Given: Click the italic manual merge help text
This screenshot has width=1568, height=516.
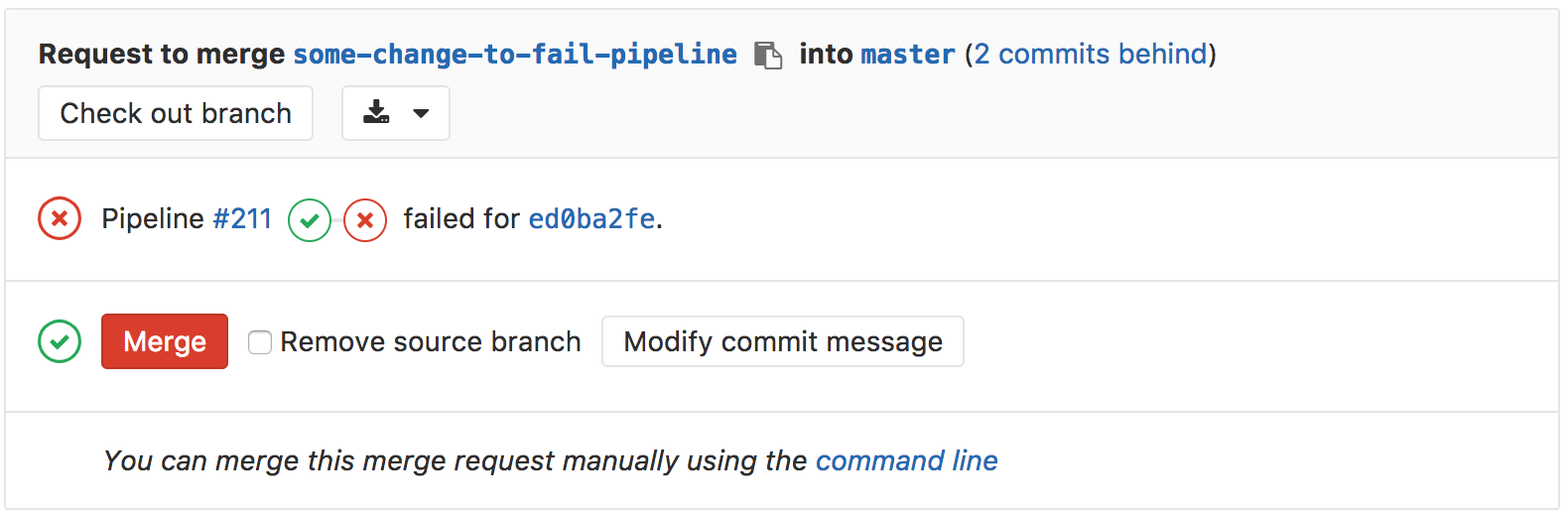Looking at the screenshot, I should coord(456,460).
